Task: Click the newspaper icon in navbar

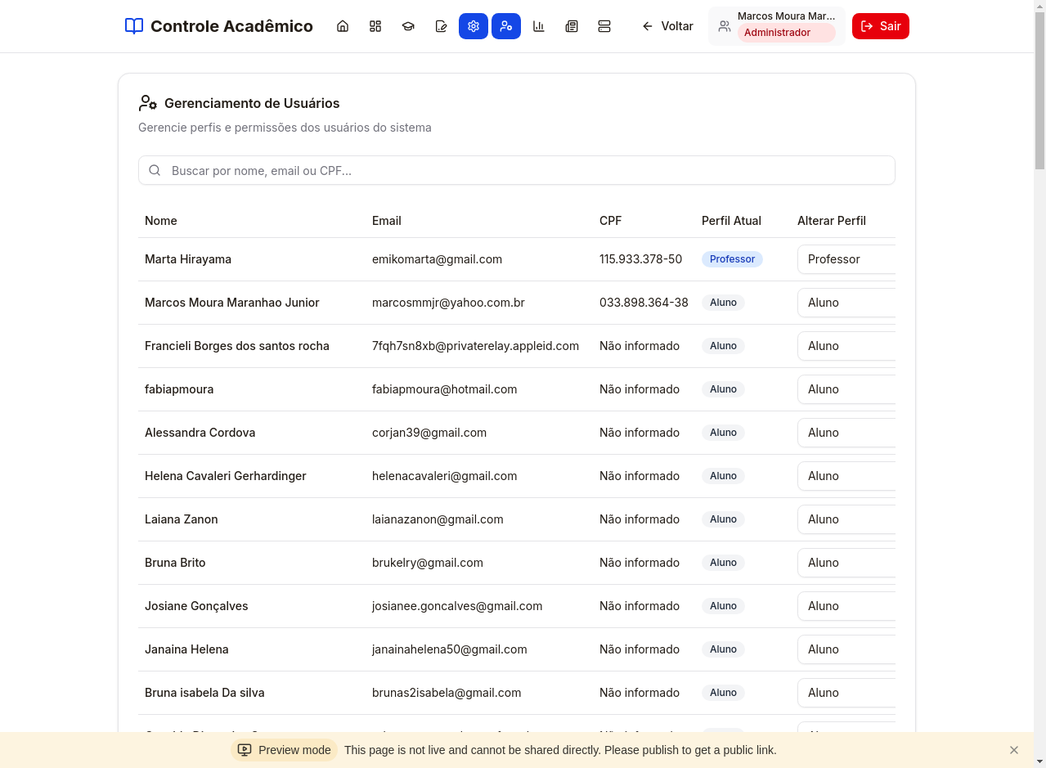Action: coord(571,26)
